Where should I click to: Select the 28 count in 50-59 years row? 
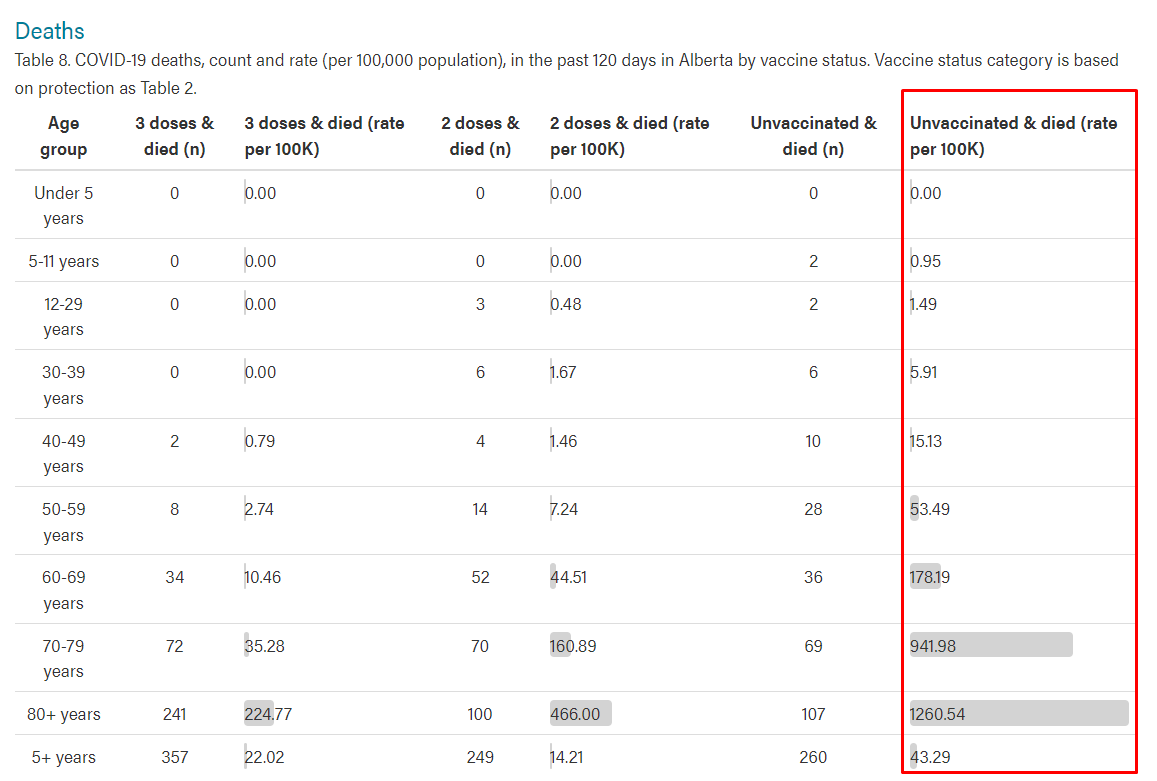pos(813,509)
